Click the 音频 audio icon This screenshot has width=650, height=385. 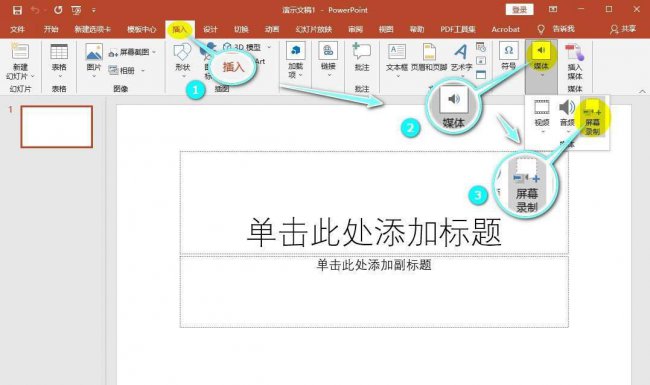tap(567, 107)
